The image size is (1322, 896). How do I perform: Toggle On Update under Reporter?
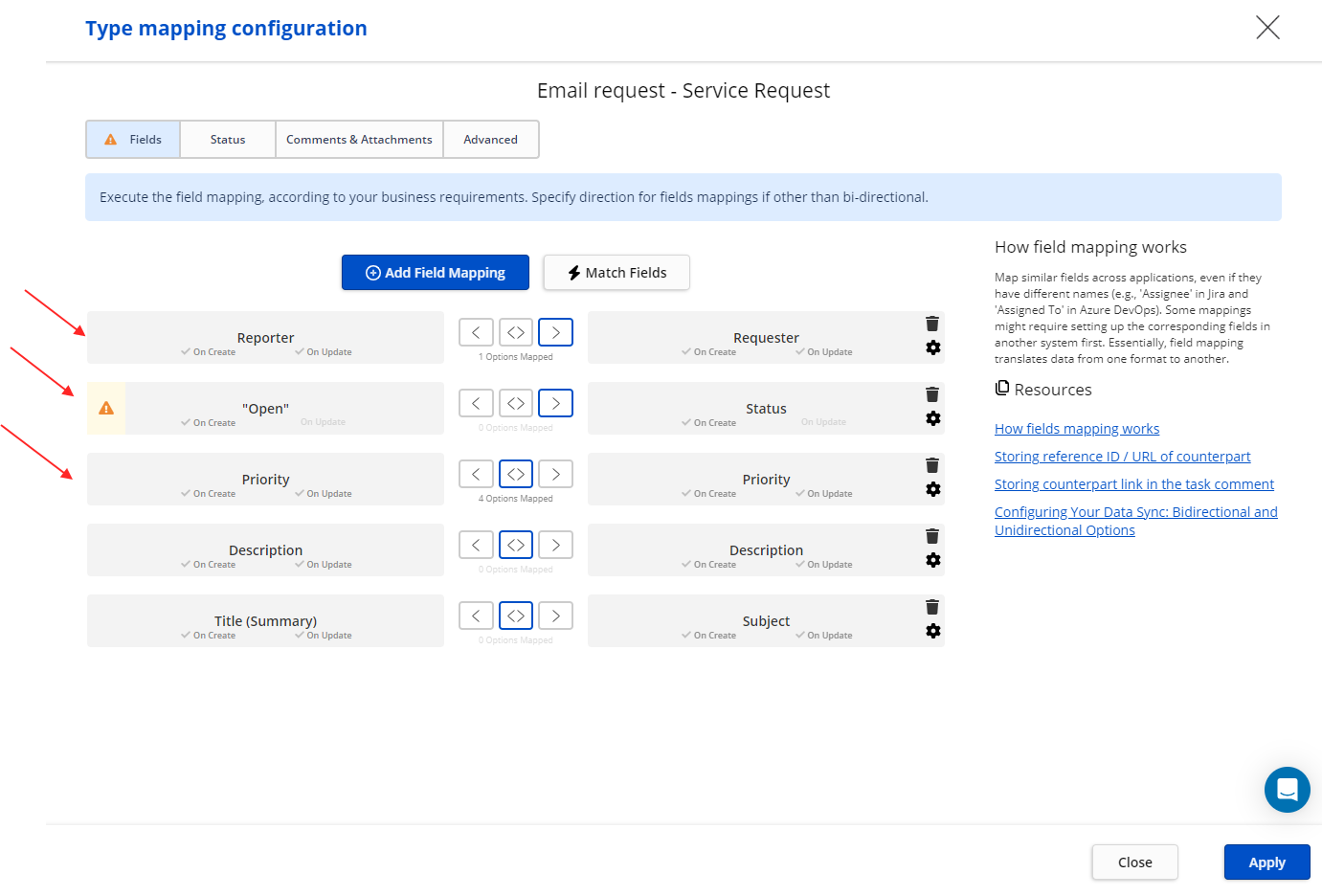(324, 352)
